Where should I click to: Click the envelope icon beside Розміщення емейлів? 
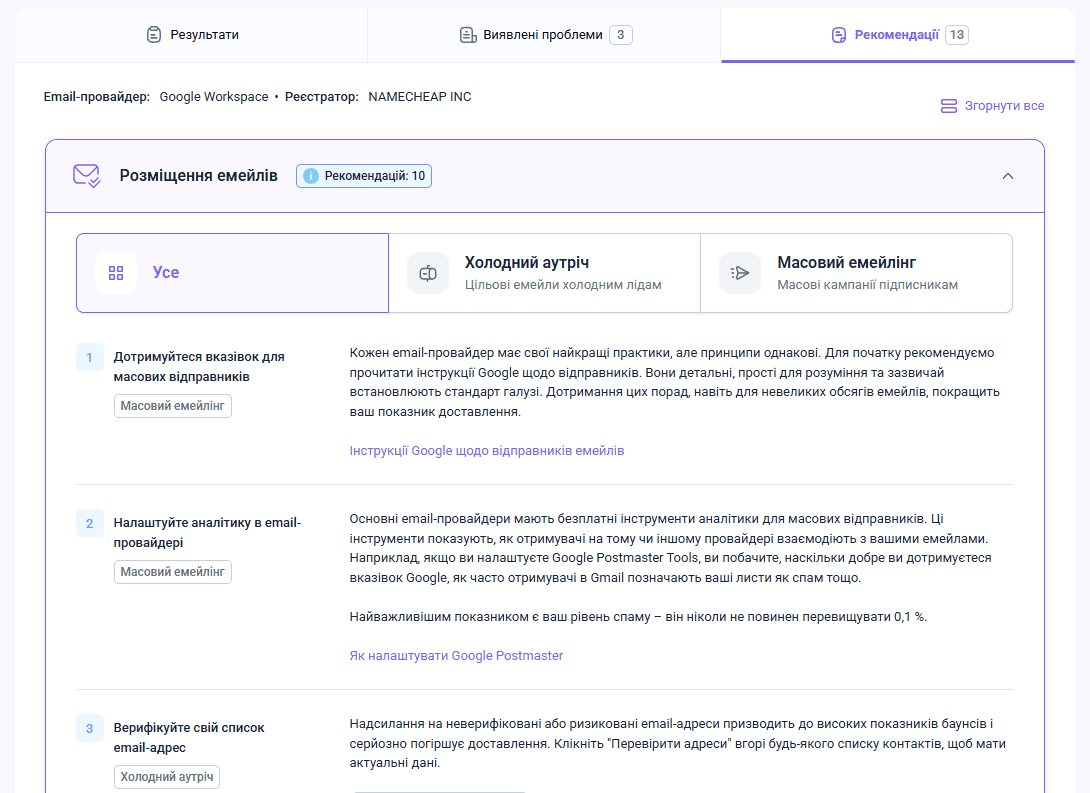(x=85, y=174)
